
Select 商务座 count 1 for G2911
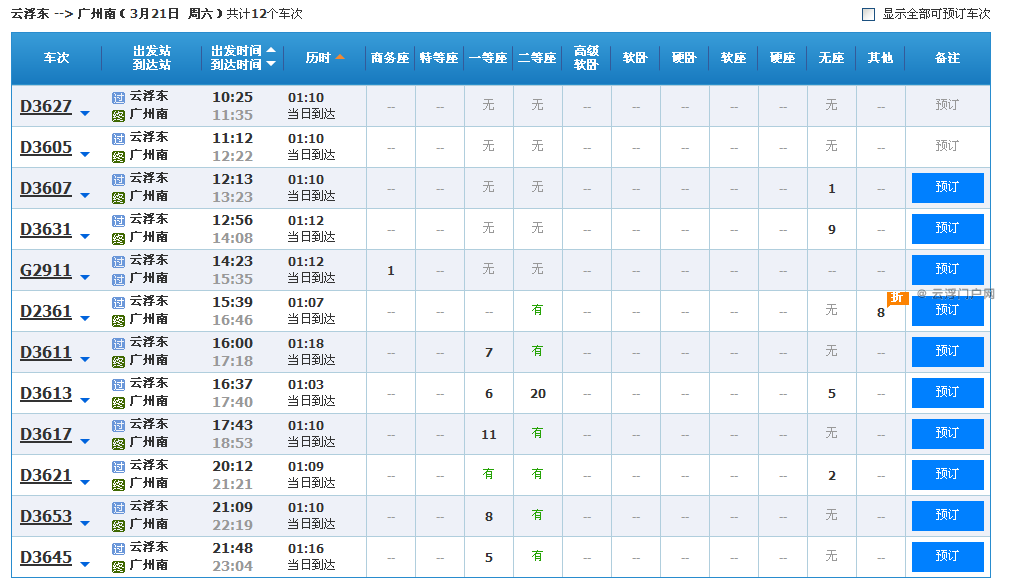pyautogui.click(x=391, y=271)
